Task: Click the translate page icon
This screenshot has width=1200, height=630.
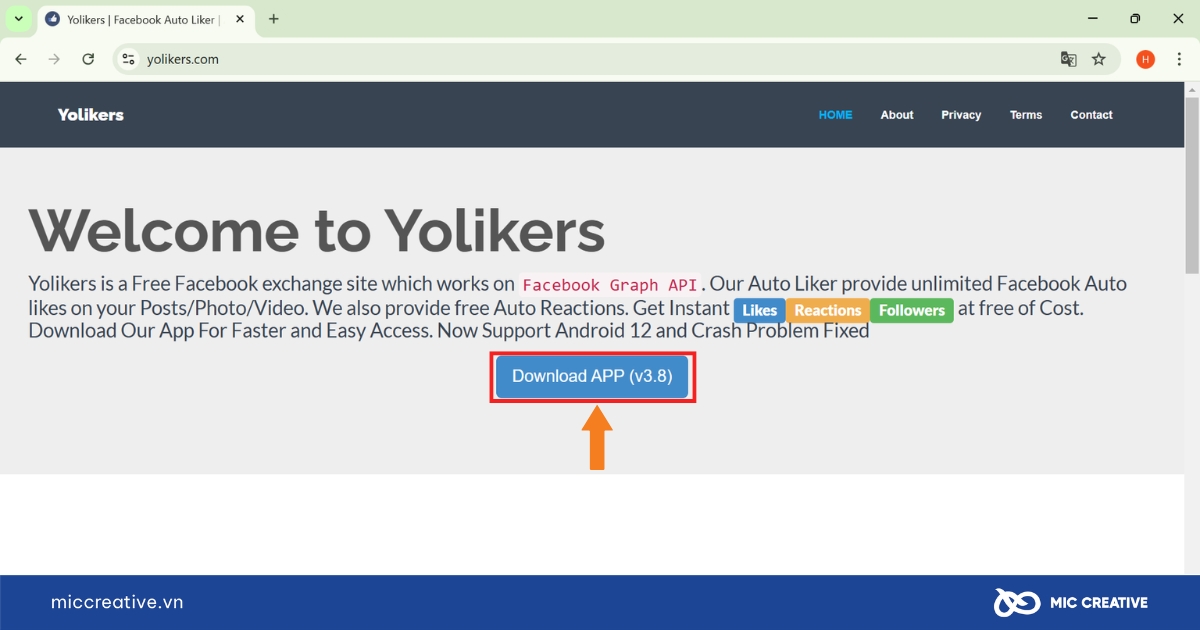Action: 1068,59
